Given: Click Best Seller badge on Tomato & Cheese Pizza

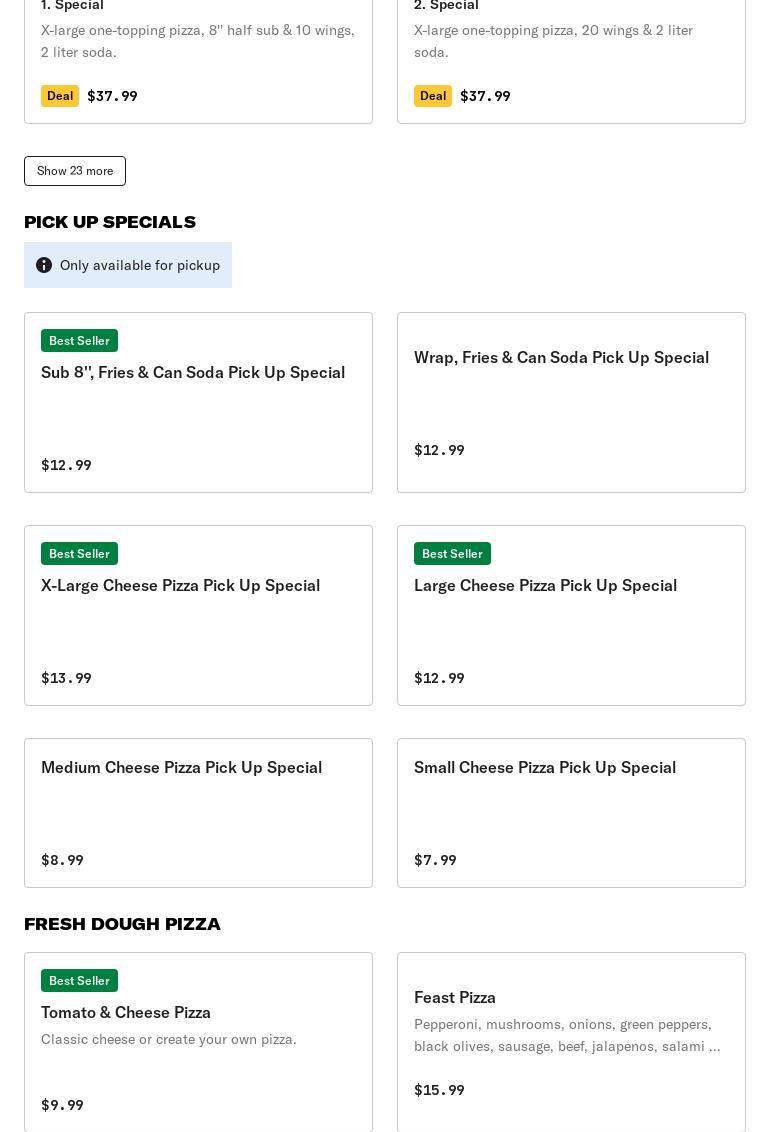Looking at the screenshot, I should point(79,980).
